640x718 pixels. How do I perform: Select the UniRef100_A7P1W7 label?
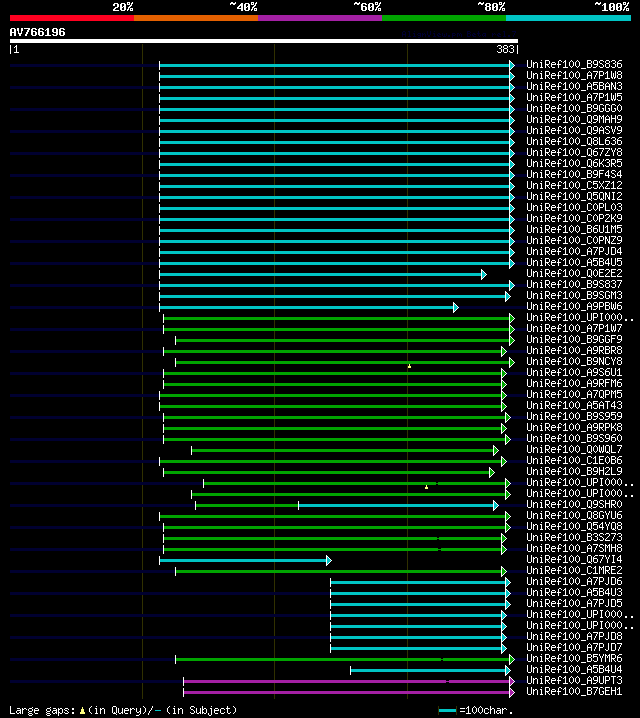(574, 328)
